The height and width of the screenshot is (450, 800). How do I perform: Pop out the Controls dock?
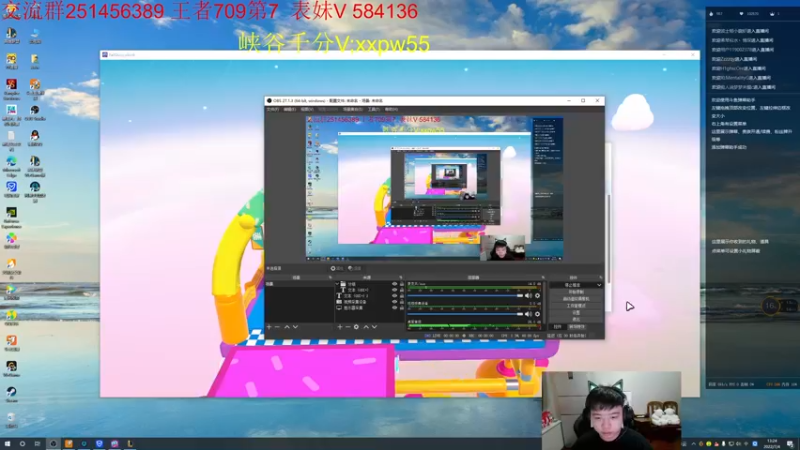coord(601,278)
